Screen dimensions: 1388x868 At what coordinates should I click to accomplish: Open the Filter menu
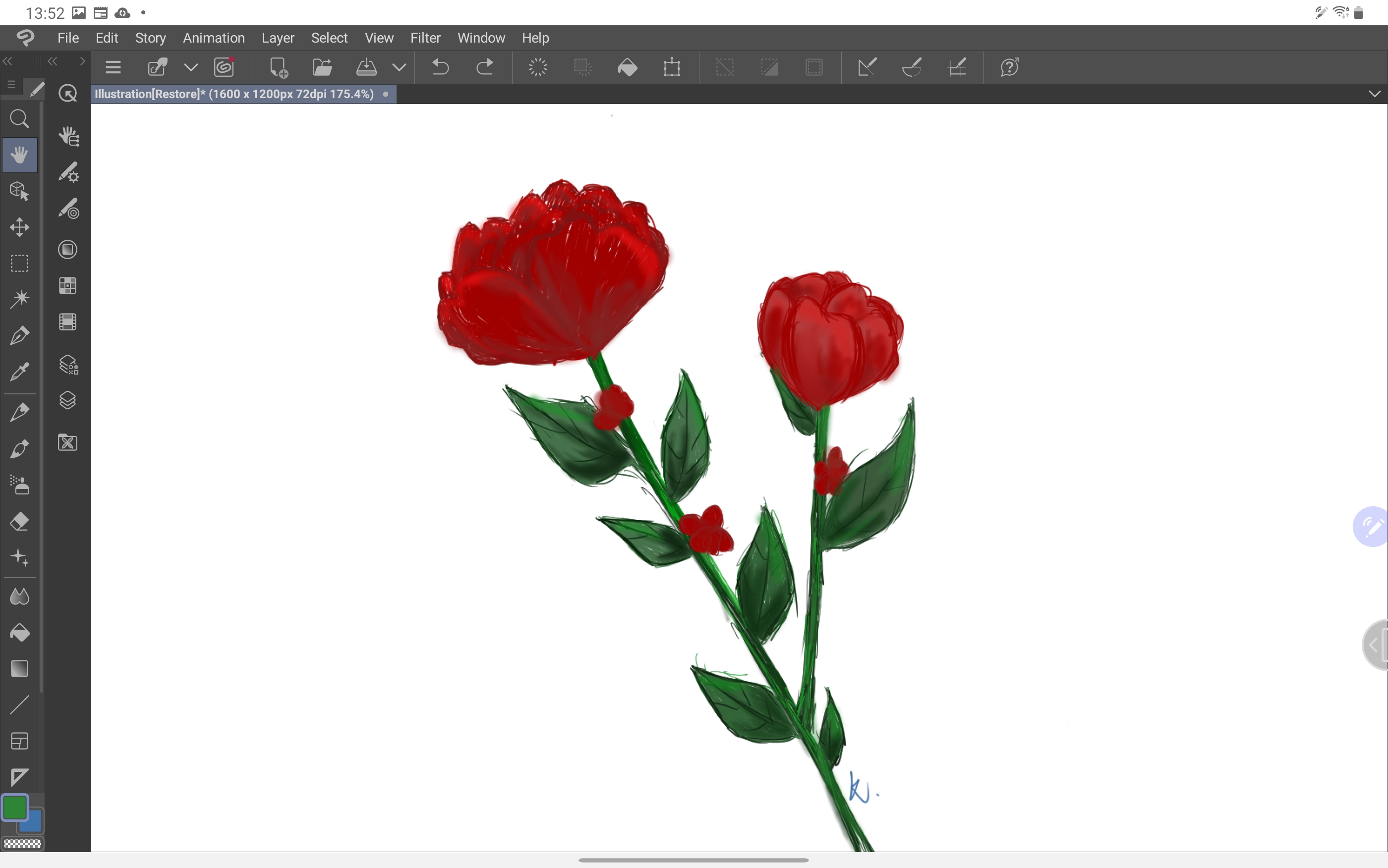pos(425,38)
